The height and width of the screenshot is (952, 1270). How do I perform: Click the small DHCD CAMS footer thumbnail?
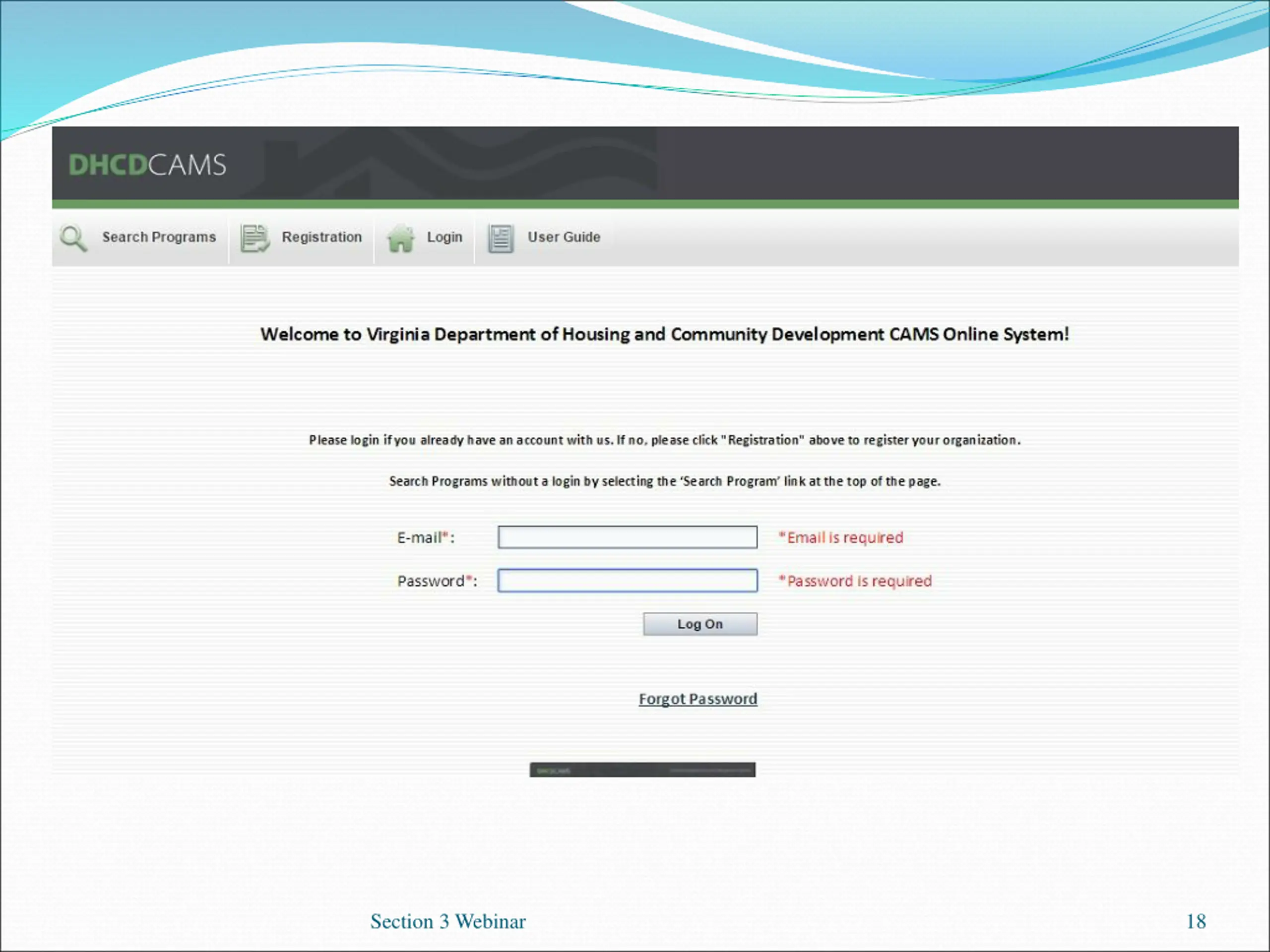[642, 770]
